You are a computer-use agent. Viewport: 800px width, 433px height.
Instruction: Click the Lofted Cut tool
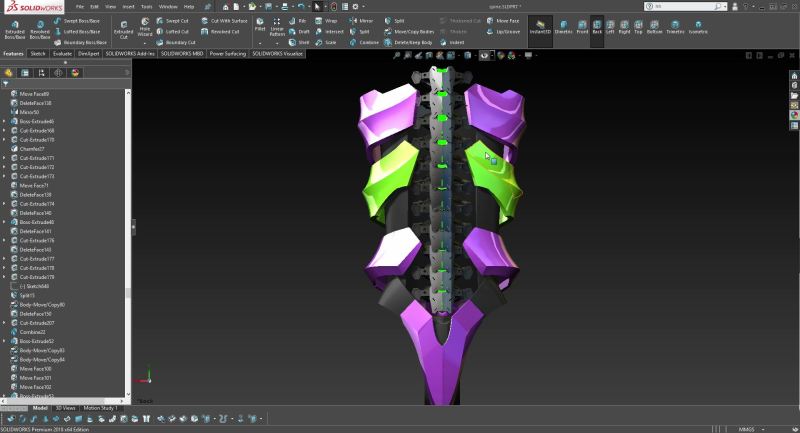(x=172, y=32)
